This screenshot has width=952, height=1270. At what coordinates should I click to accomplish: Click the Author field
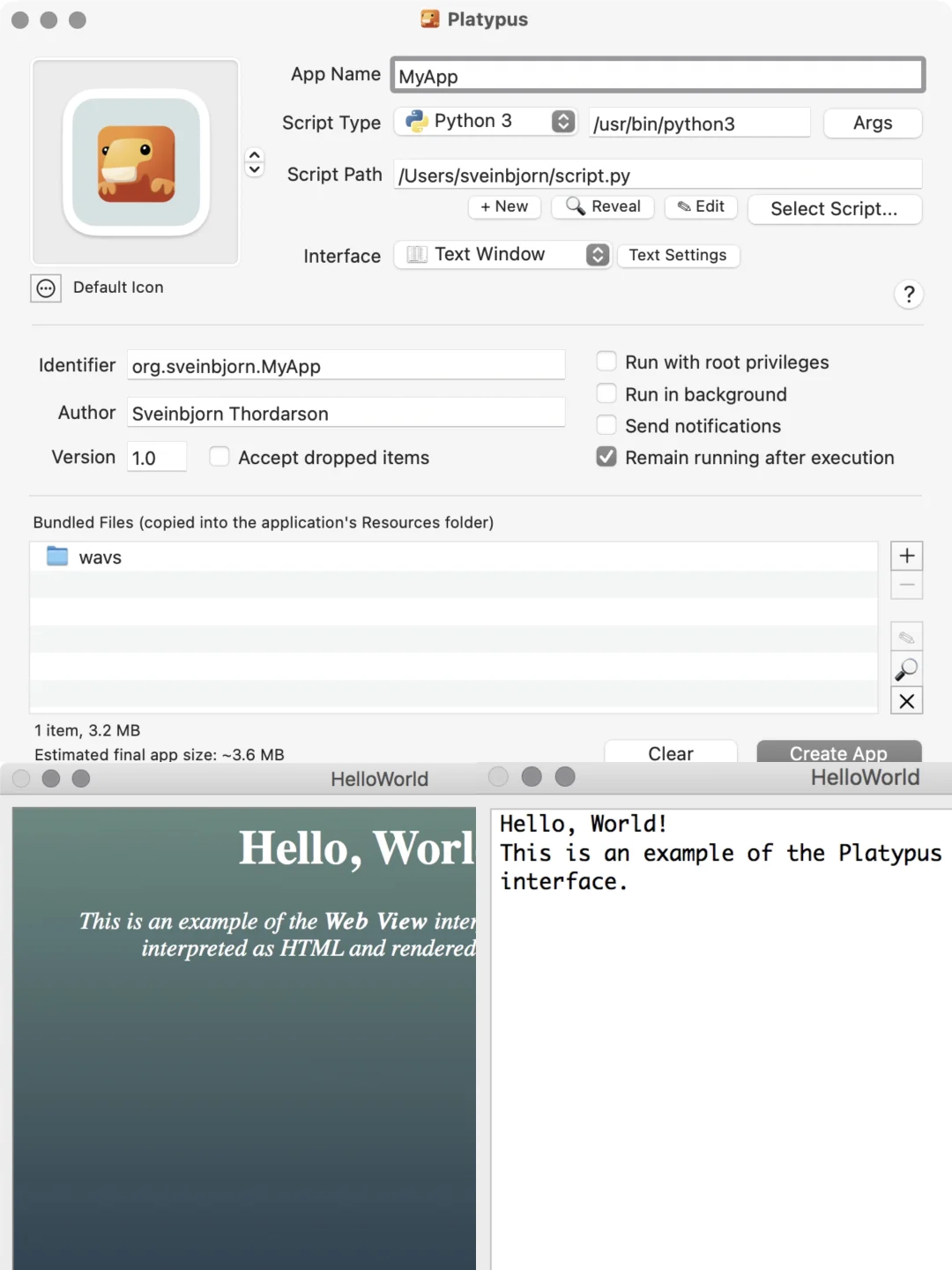[346, 413]
